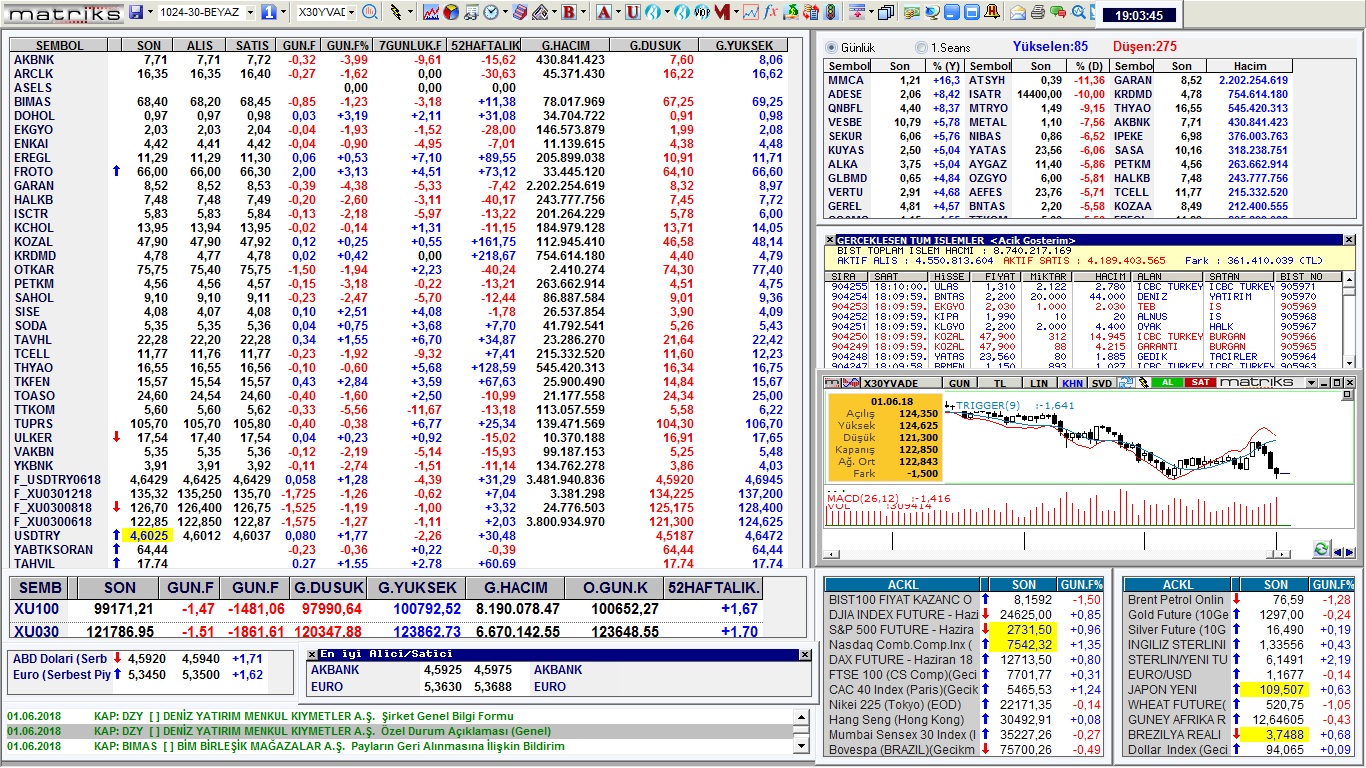The width and height of the screenshot is (1366, 768).
Task: Toggle the LIN scale button on chart
Action: 1039,383
